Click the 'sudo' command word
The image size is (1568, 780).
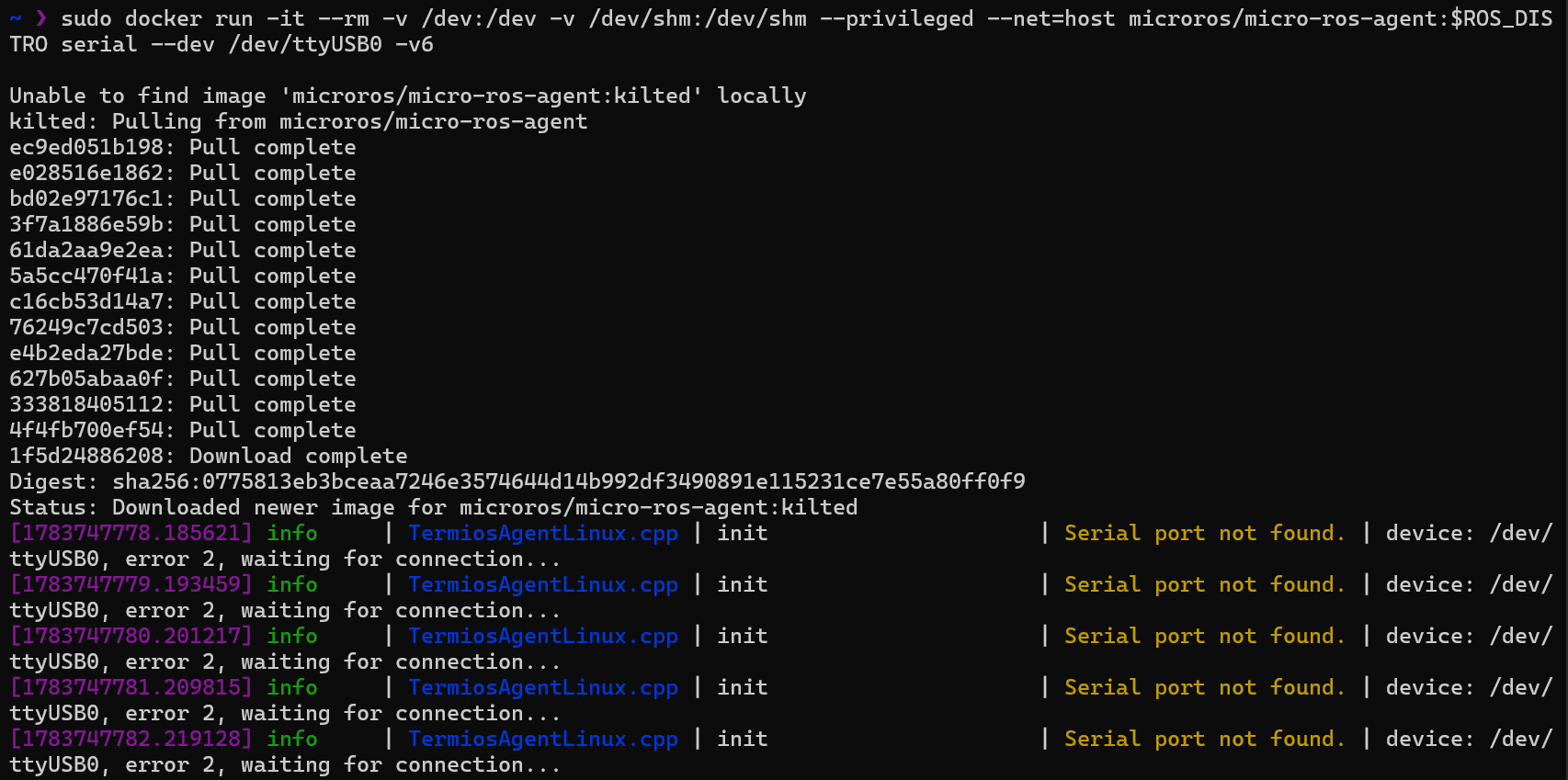[x=86, y=18]
